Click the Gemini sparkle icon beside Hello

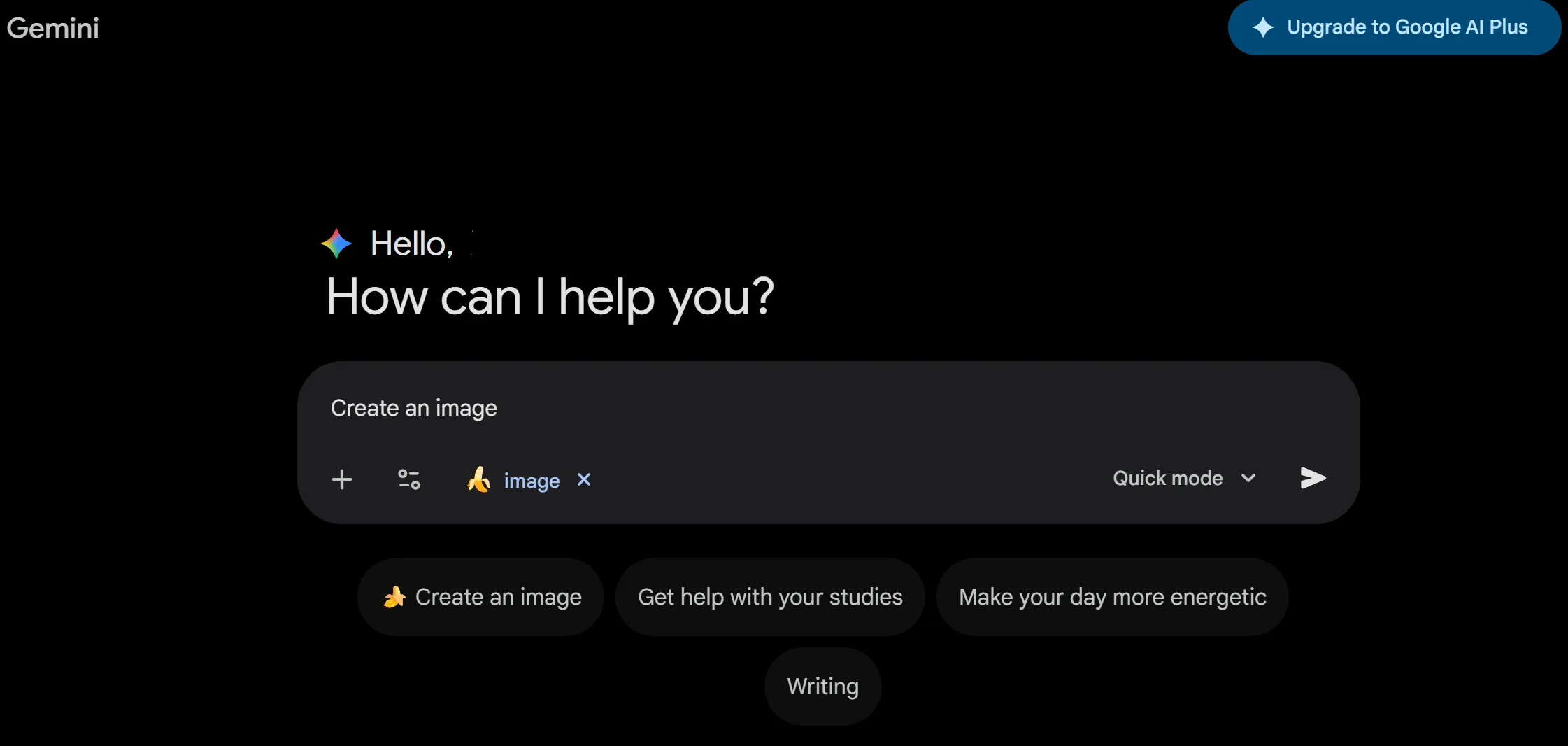pyautogui.click(x=337, y=243)
